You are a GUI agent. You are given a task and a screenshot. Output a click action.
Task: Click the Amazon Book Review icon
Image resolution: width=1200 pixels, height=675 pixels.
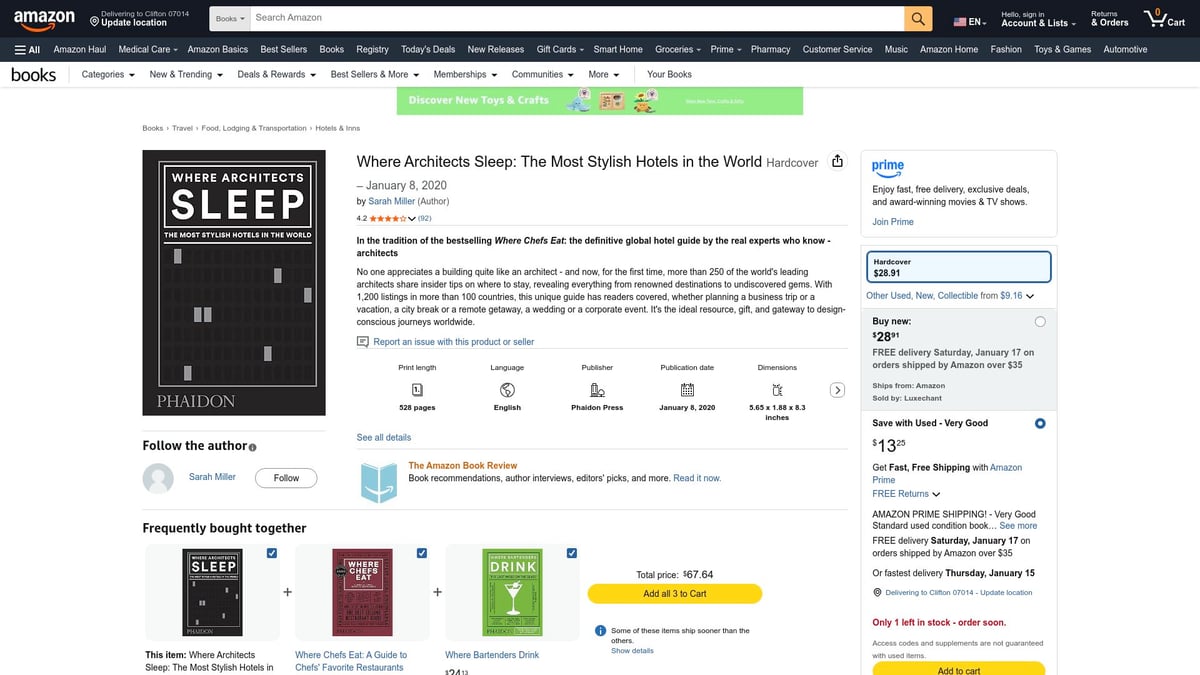(378, 482)
